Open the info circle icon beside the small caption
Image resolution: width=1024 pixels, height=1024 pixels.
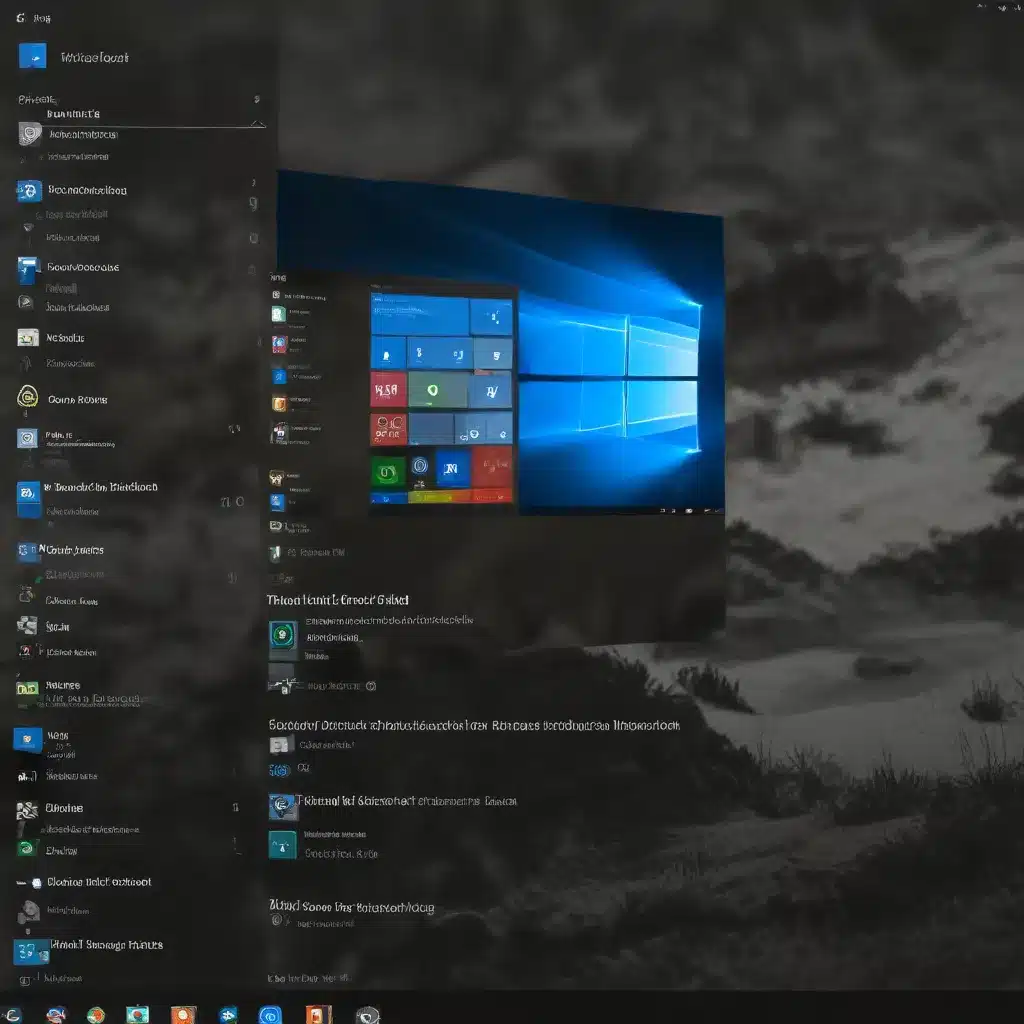371,686
